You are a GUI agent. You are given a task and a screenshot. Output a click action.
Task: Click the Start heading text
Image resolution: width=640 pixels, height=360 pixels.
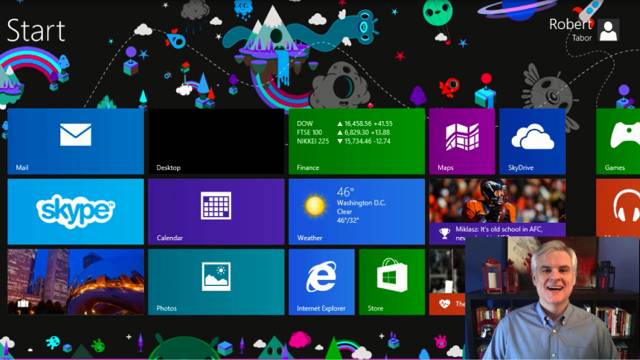[36, 31]
